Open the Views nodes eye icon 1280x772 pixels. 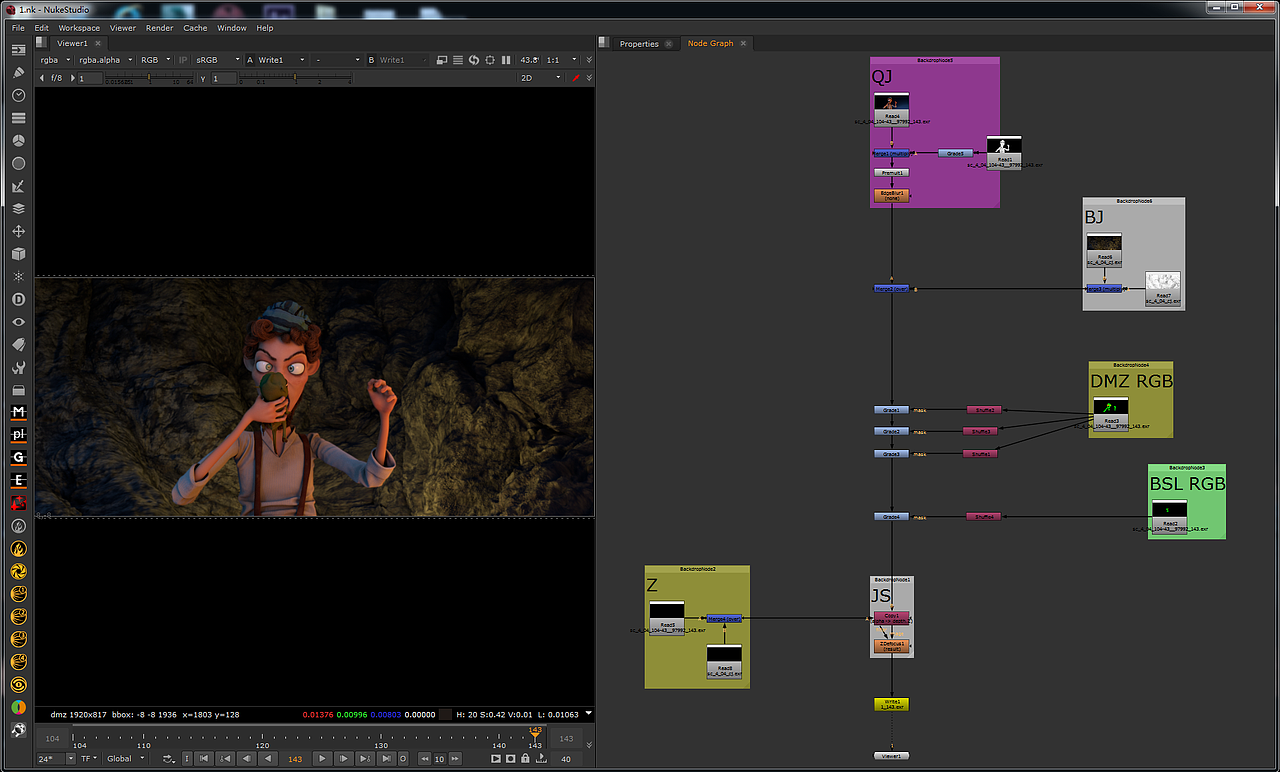point(18,322)
